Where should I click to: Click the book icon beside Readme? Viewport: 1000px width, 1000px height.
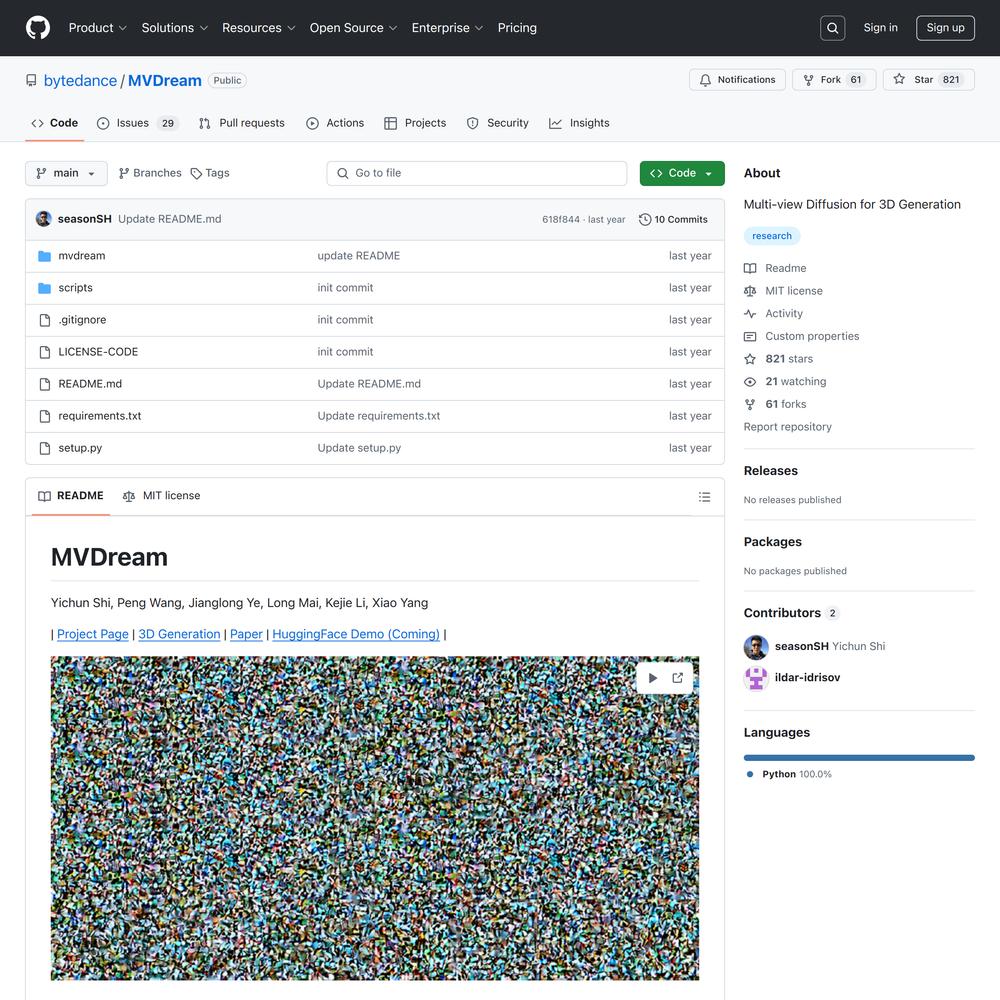[x=750, y=268]
